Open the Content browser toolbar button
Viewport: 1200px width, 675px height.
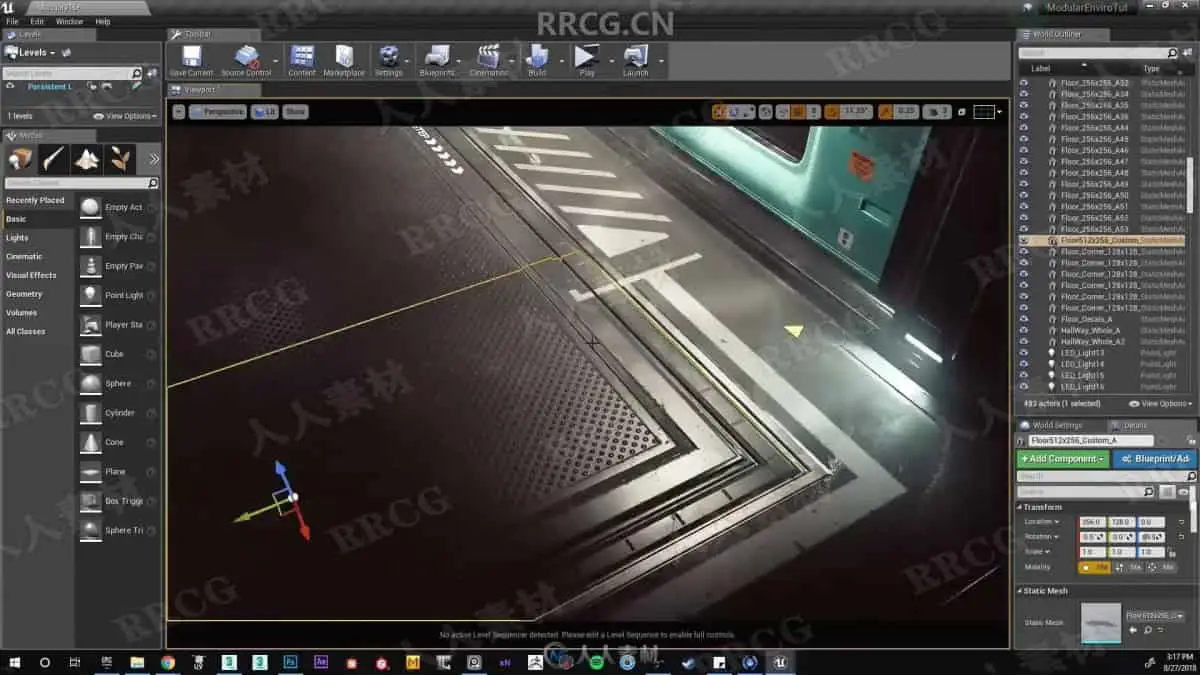coord(302,60)
